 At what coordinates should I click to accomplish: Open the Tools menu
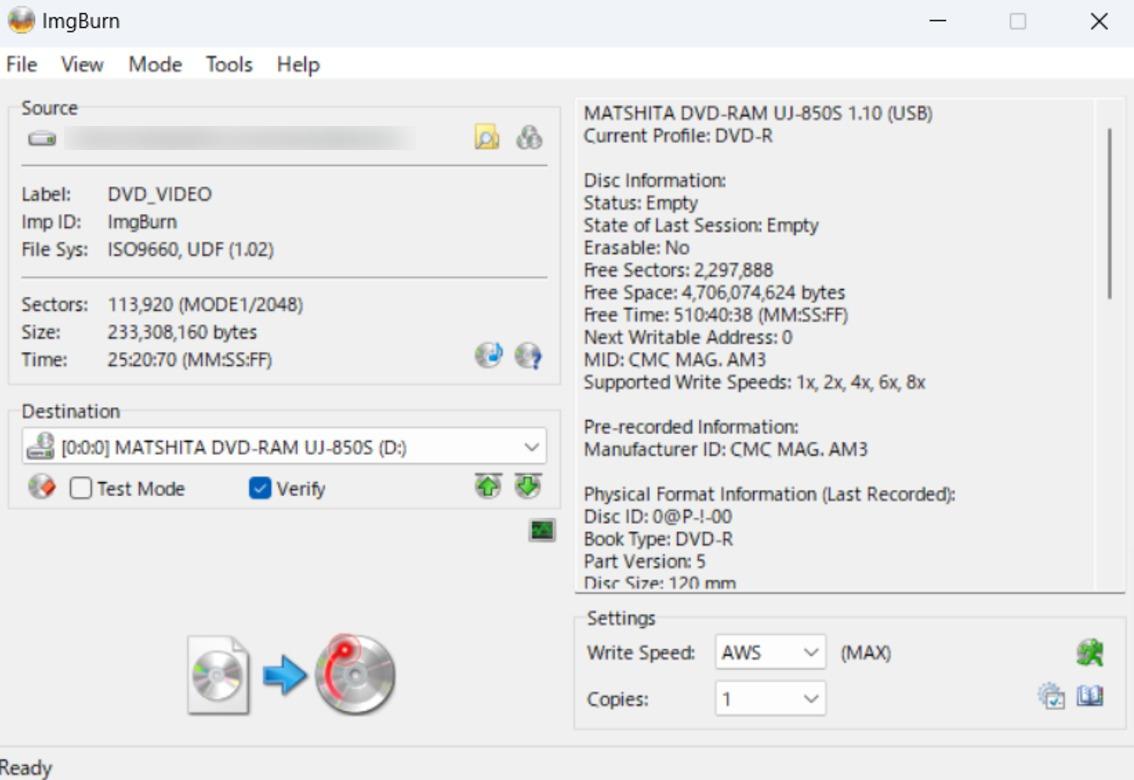point(229,64)
